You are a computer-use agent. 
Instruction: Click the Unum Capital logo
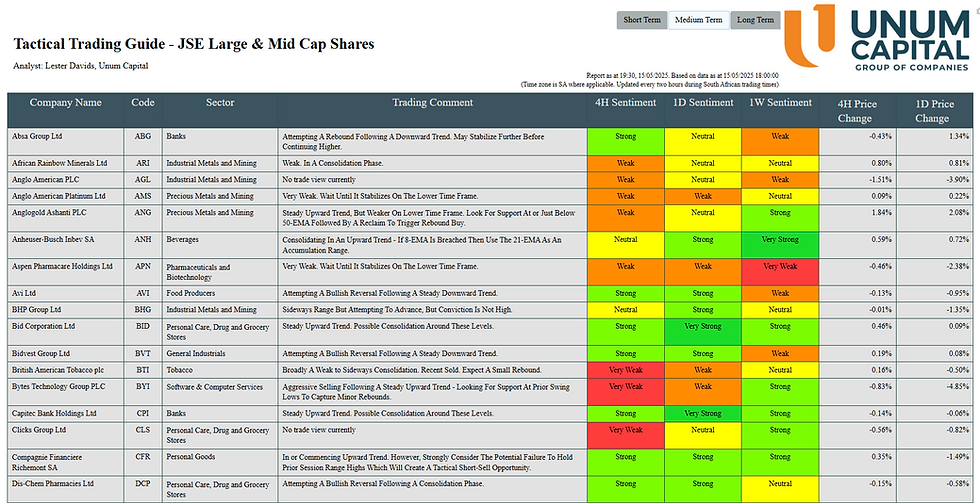879,37
